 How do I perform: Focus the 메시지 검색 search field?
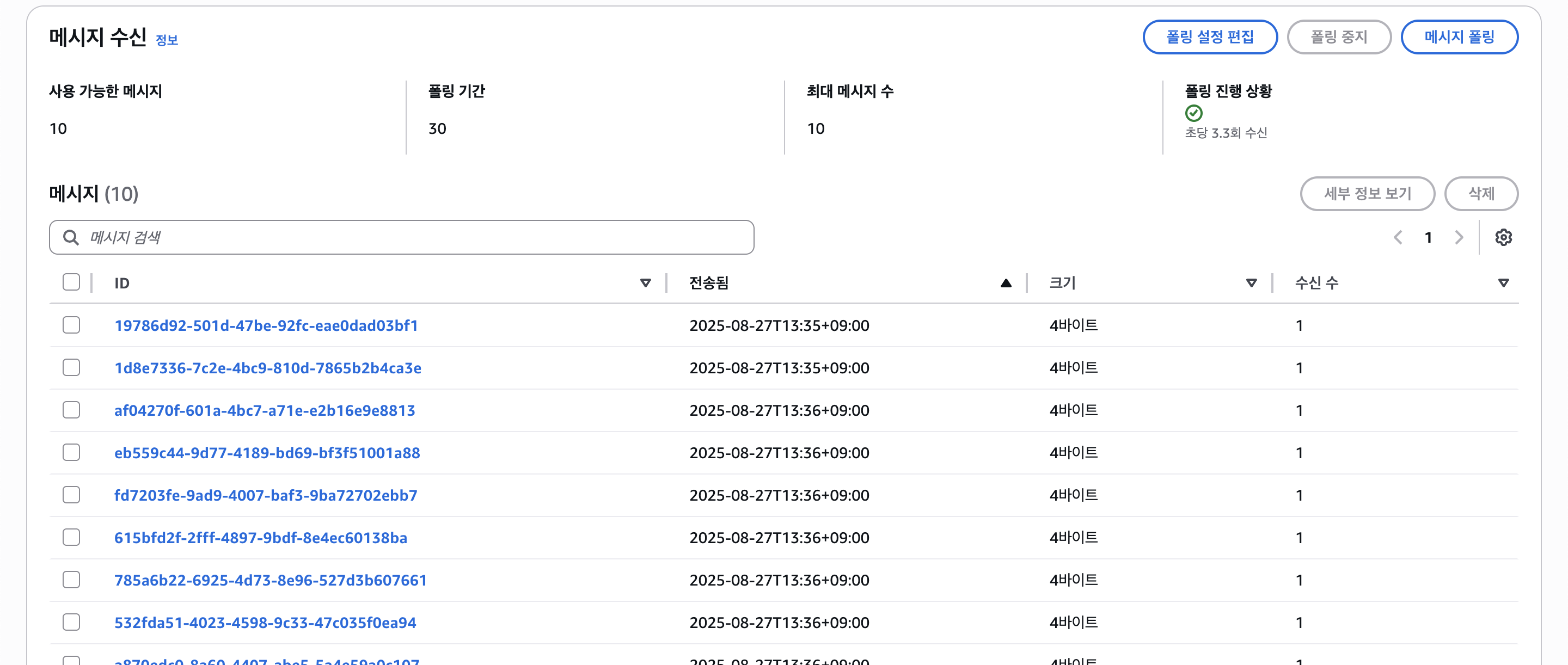(x=414, y=237)
